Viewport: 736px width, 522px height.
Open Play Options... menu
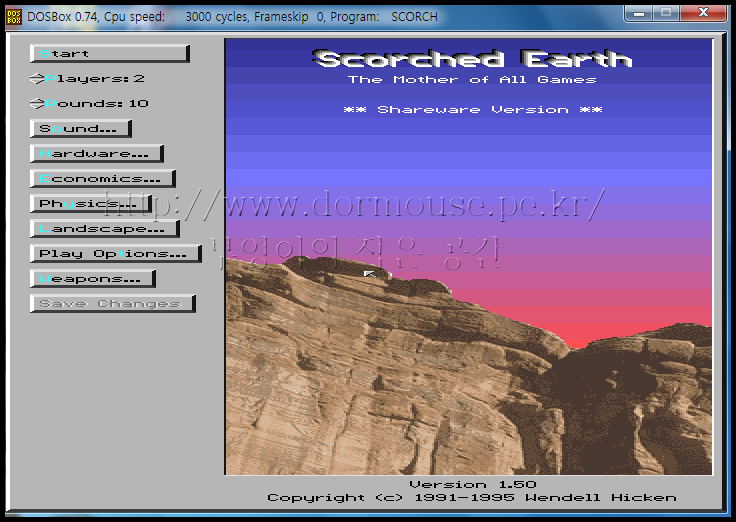(x=115, y=253)
